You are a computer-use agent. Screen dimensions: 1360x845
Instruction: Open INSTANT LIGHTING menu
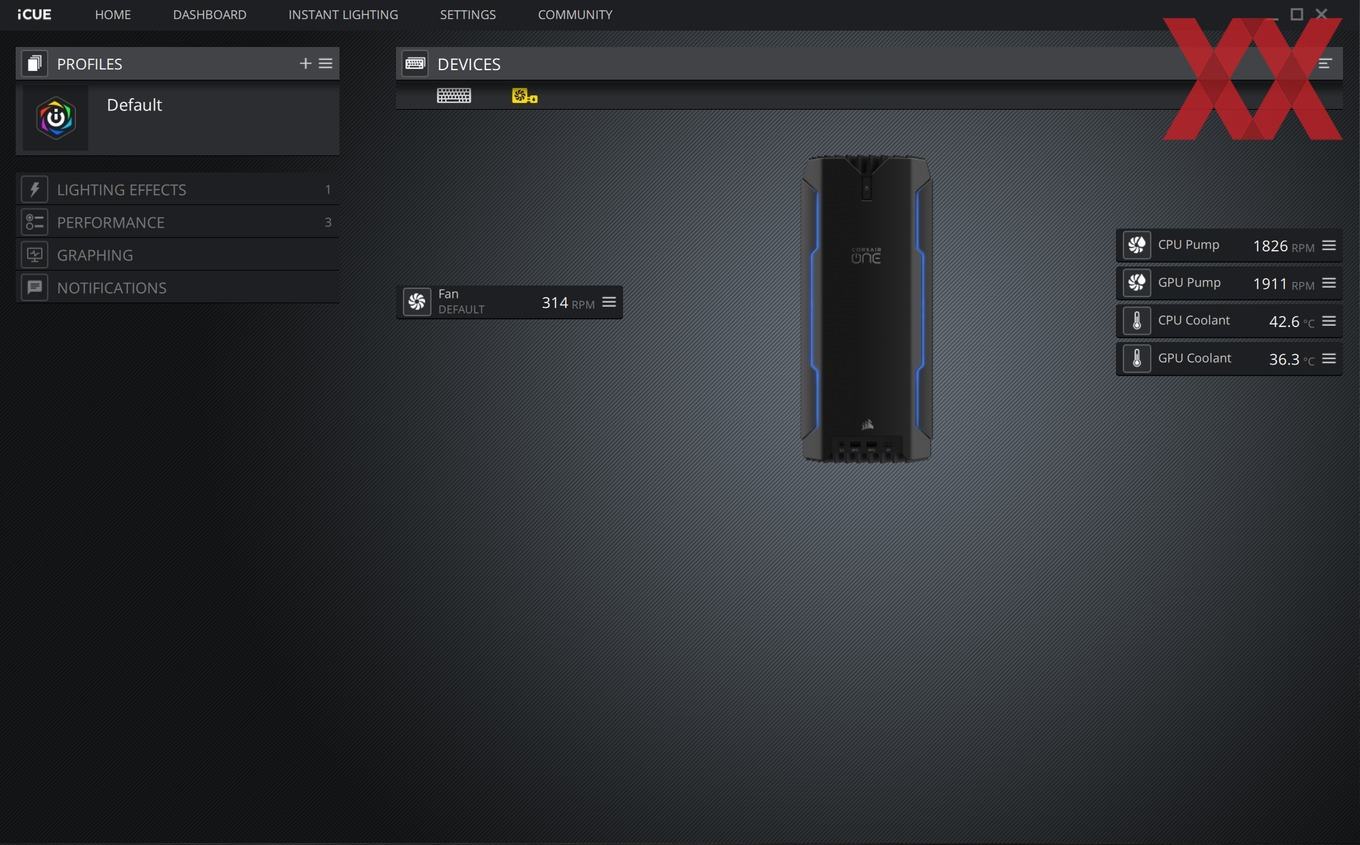[343, 15]
